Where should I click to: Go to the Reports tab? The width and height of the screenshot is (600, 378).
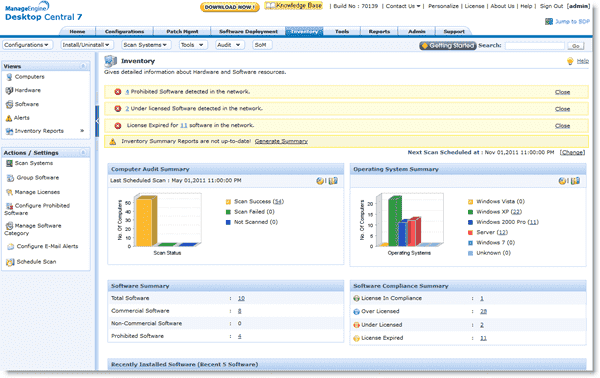click(379, 32)
